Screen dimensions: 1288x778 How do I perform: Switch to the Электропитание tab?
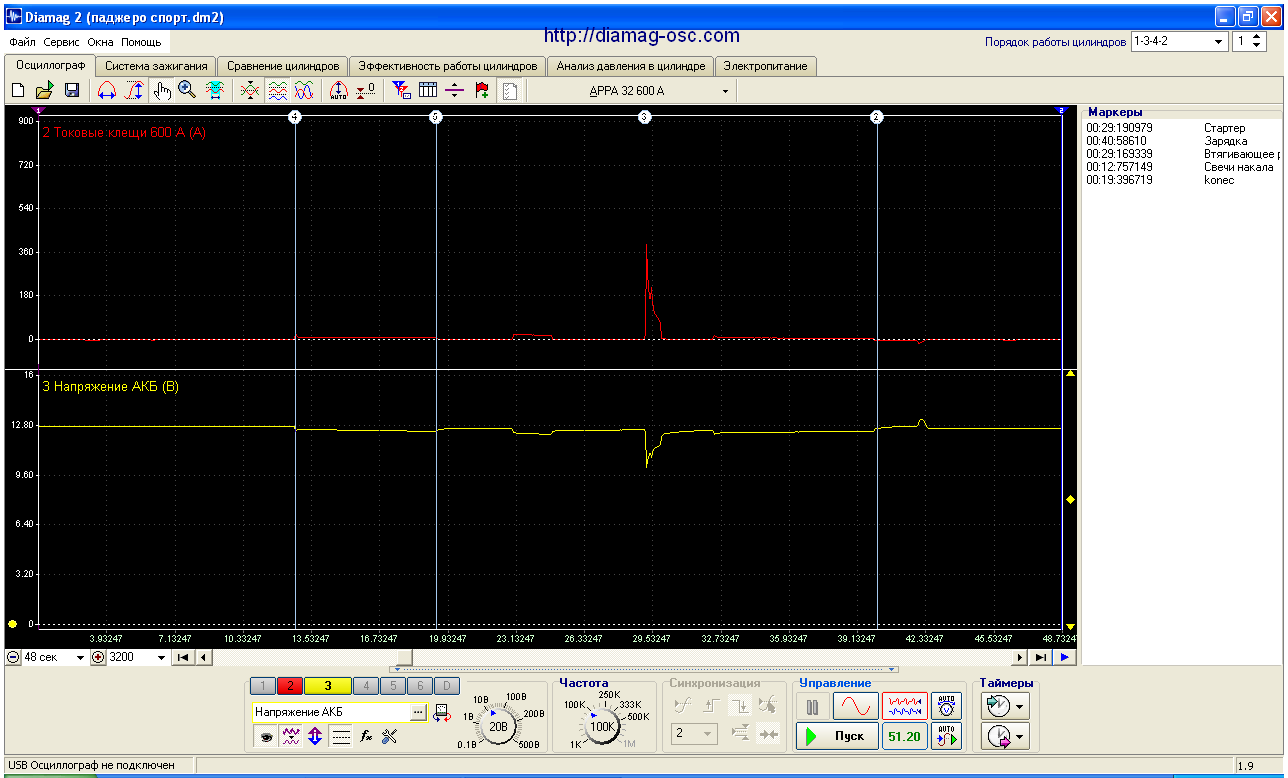point(766,66)
